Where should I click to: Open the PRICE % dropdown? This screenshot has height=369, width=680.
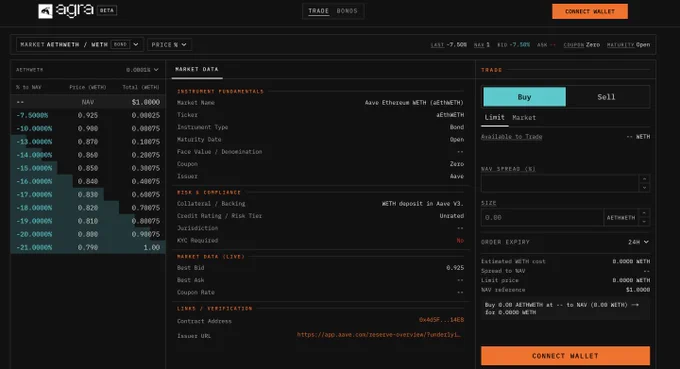[x=169, y=45]
